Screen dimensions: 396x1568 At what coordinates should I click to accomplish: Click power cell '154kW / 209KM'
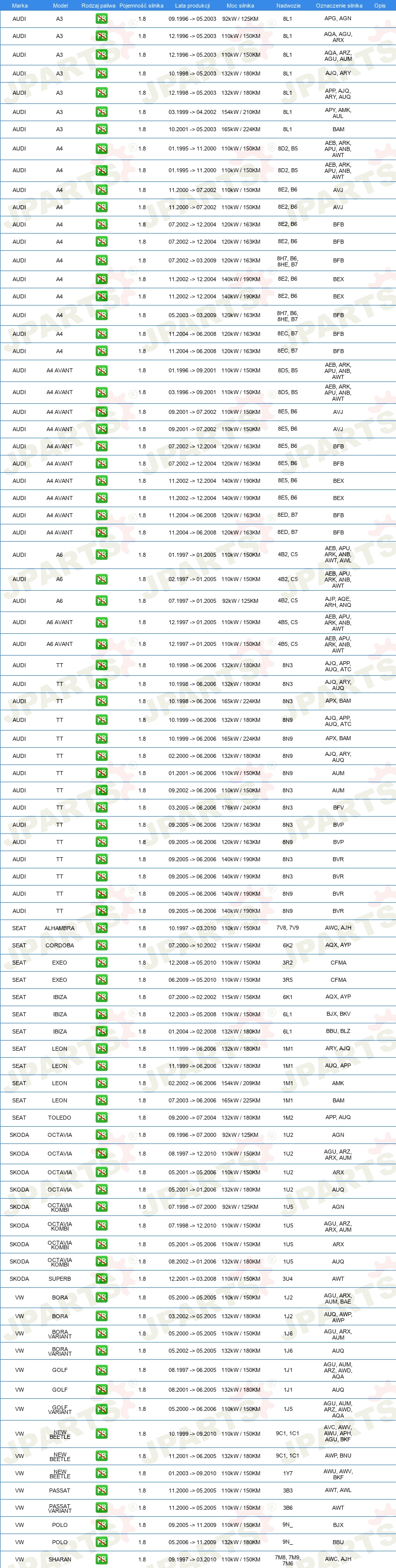pyautogui.click(x=241, y=1084)
